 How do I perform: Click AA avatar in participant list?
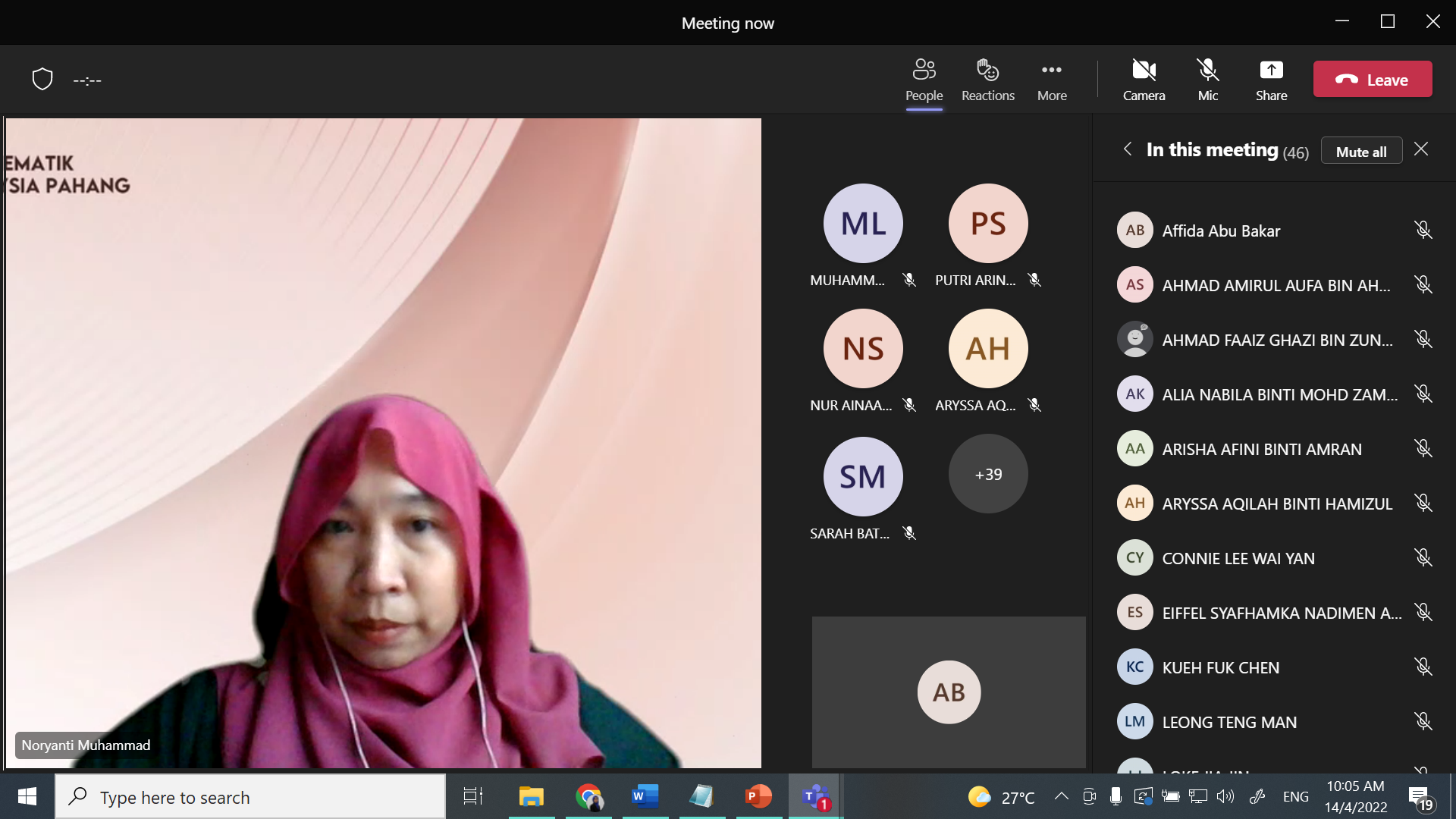[x=1134, y=448]
